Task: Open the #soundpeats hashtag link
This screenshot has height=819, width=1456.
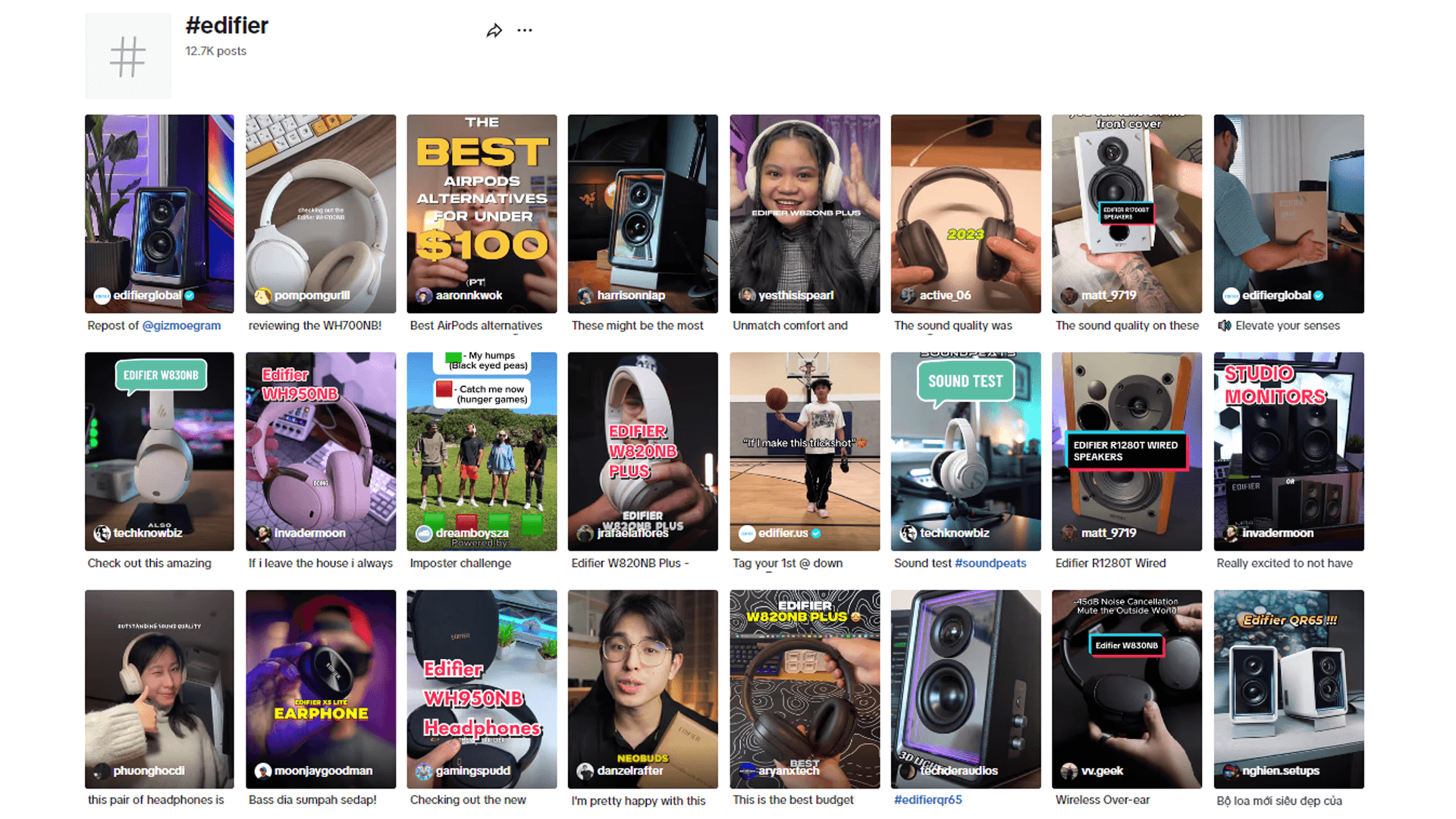Action: (990, 563)
